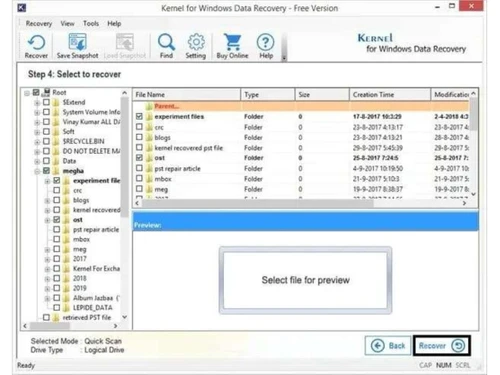Check the LEPIDE_DATA checkbox in tree

57,307
